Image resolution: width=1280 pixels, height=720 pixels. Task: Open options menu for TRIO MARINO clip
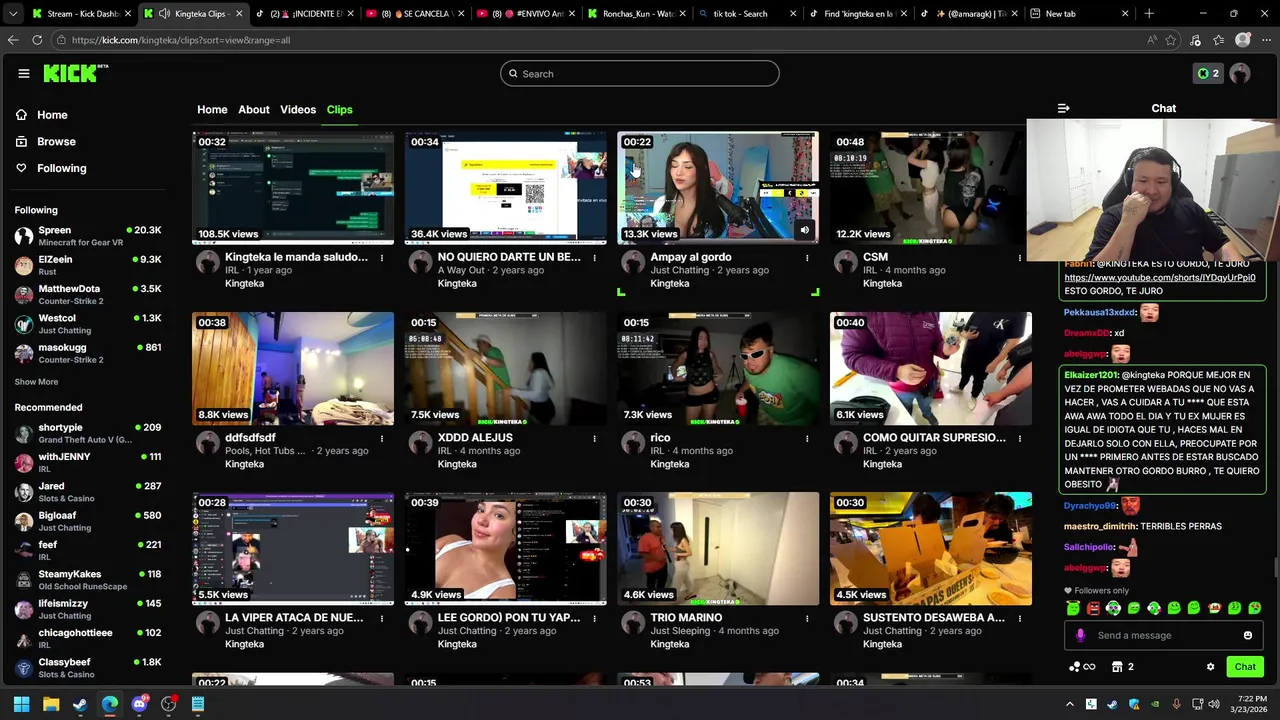[x=807, y=618]
